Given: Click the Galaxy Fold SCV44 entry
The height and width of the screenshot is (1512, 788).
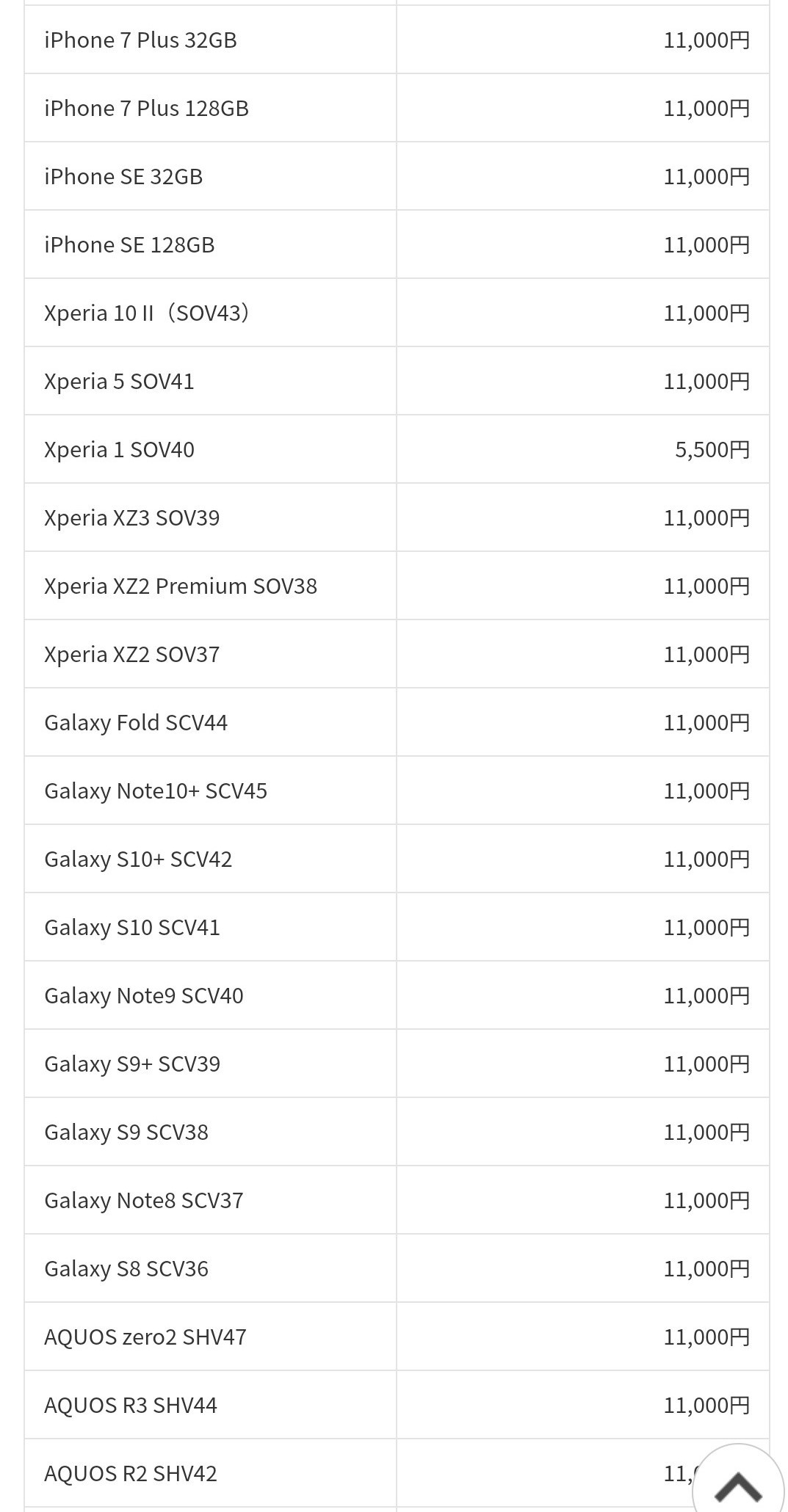Looking at the screenshot, I should pyautogui.click(x=136, y=723).
